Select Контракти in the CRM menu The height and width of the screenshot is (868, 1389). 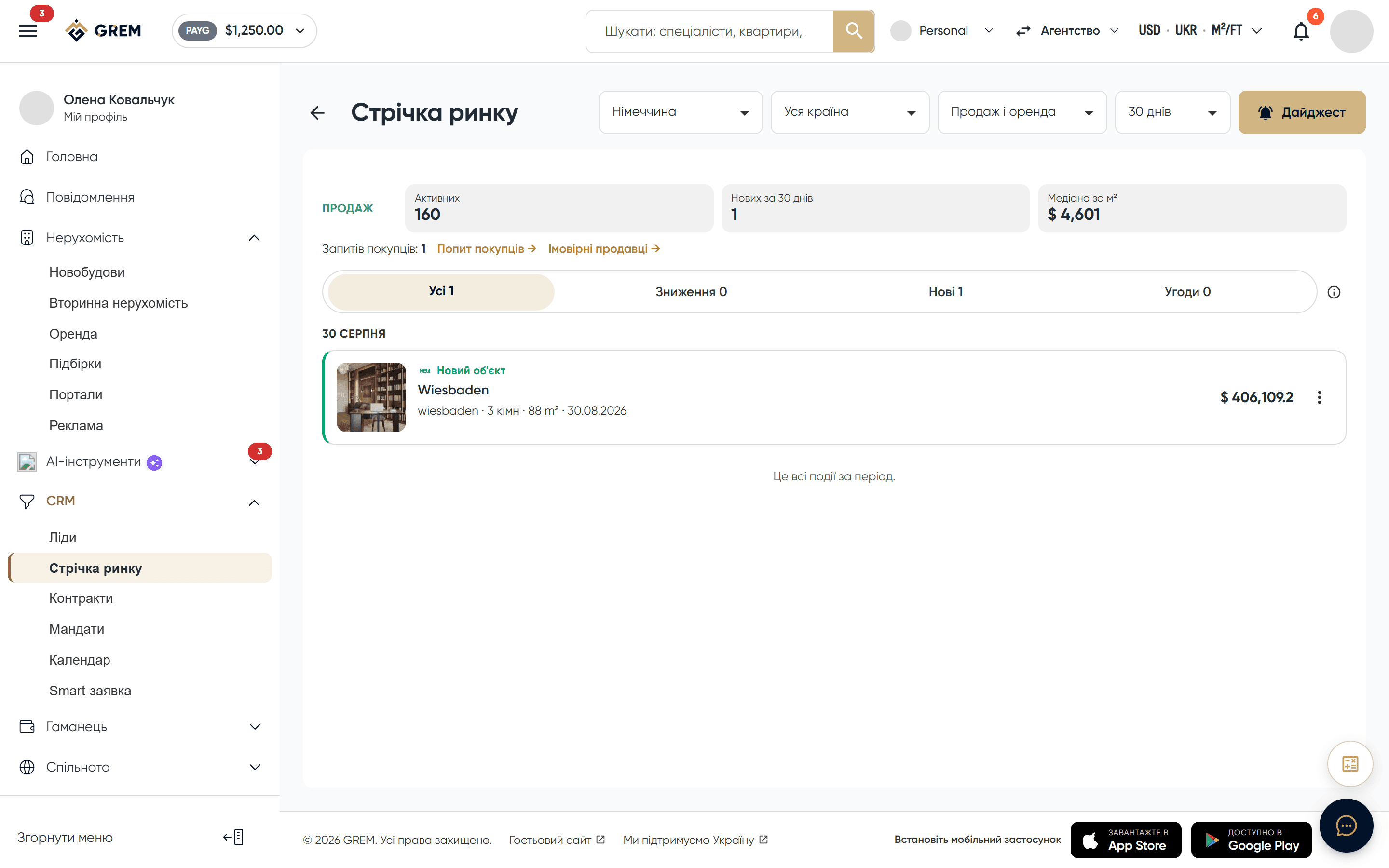[x=81, y=598]
